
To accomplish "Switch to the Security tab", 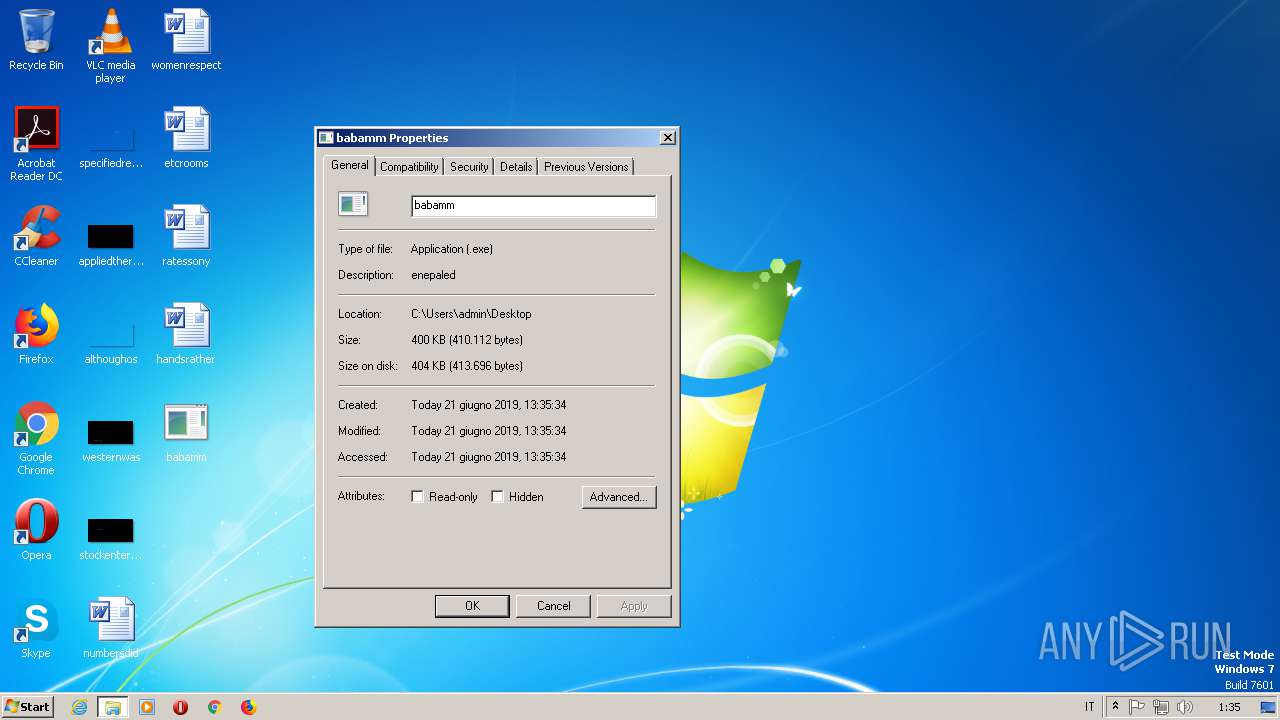I will click(x=469, y=167).
